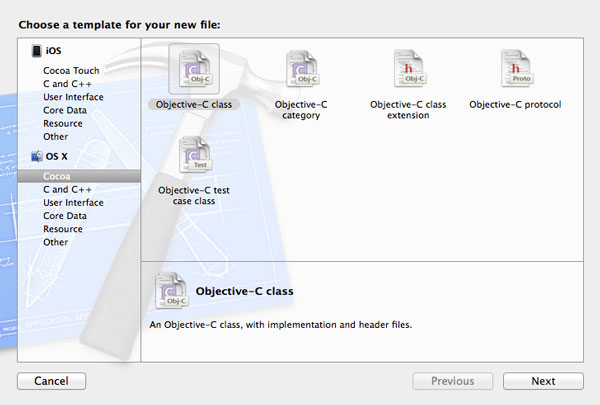Click the bold 'Objective-C class' description title
600x405 pixels.
point(245,291)
